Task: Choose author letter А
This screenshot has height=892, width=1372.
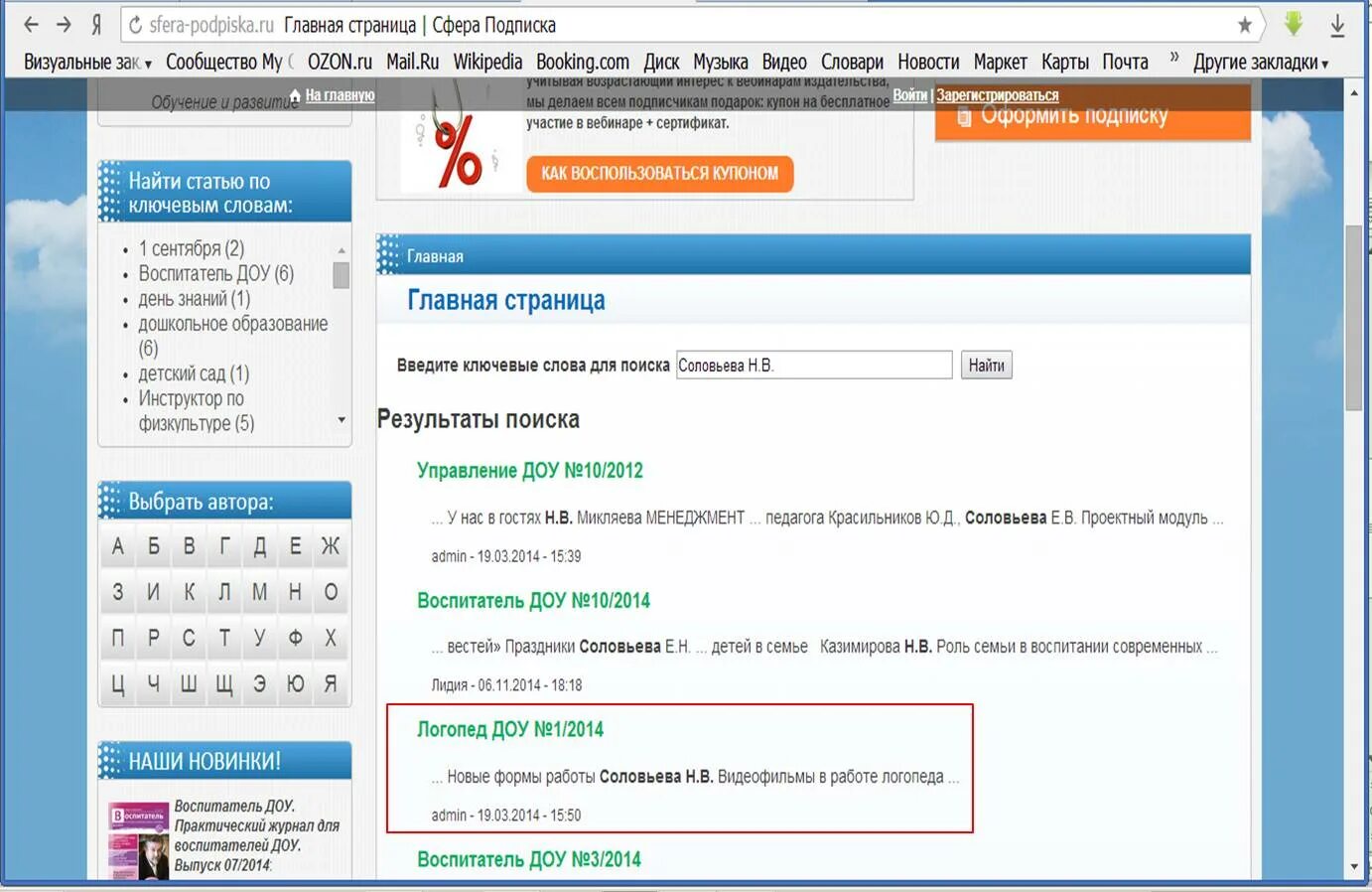Action: (x=118, y=546)
